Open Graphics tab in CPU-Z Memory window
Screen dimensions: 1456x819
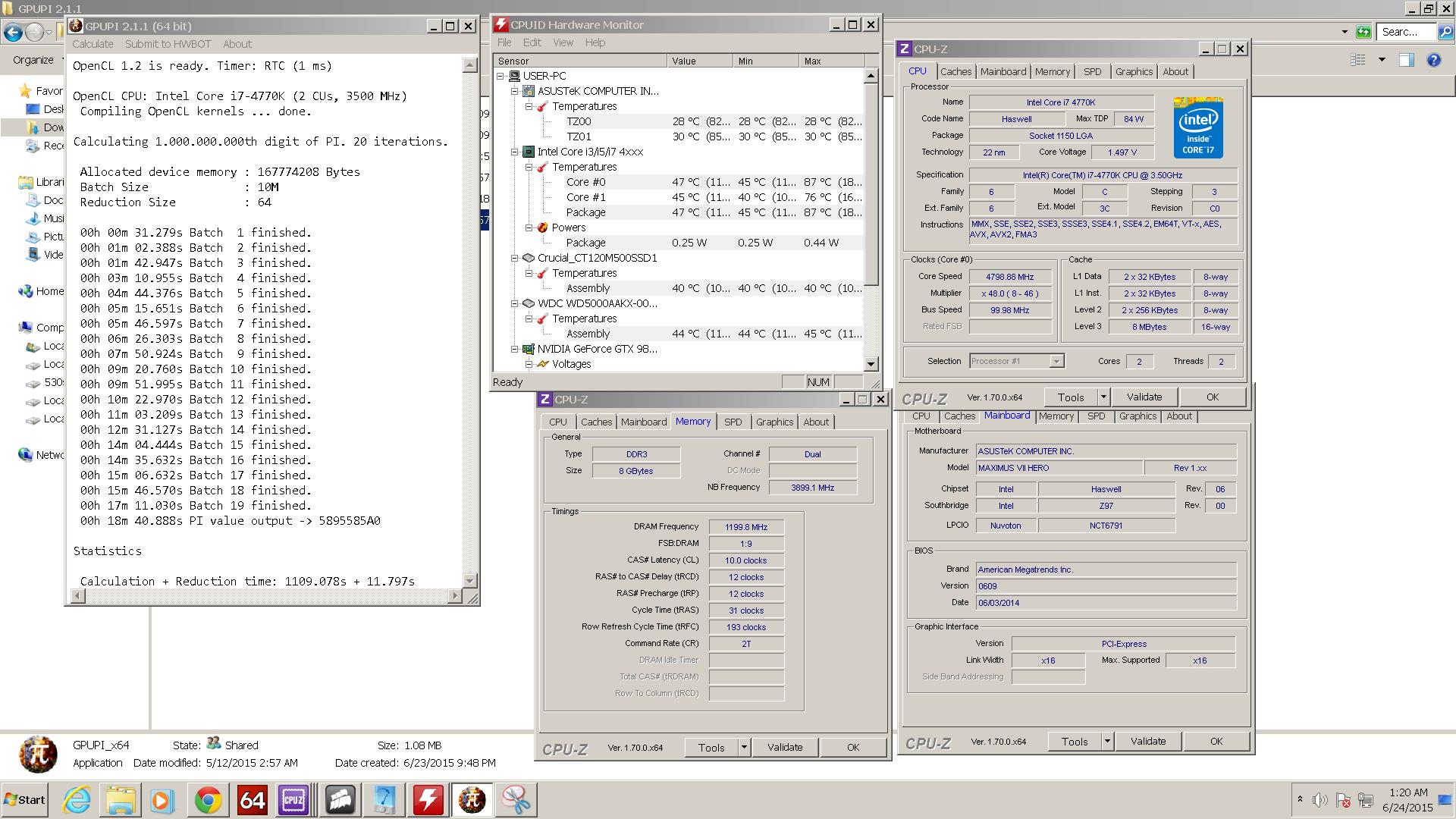774,422
